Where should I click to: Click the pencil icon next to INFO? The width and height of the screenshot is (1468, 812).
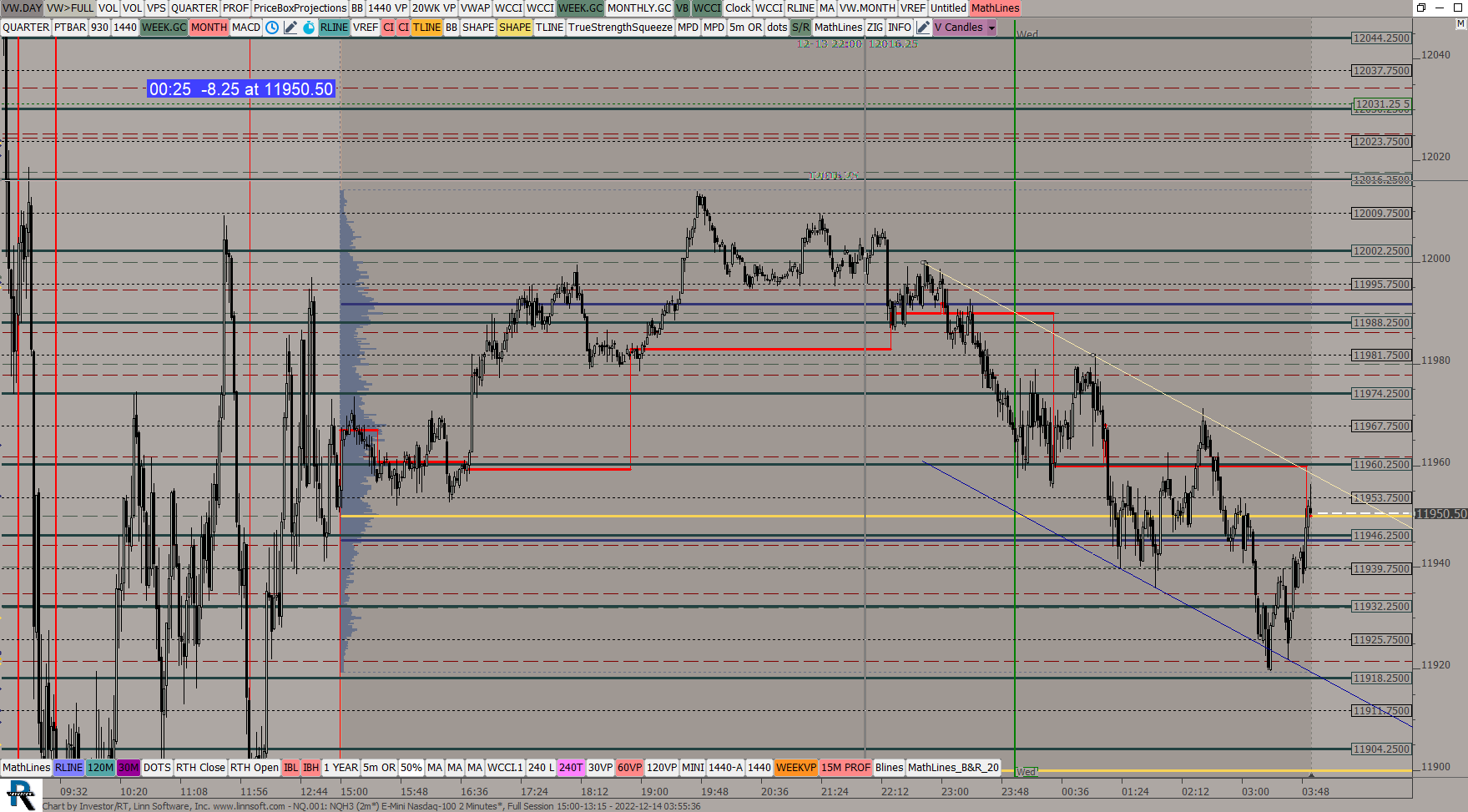pyautogui.click(x=923, y=28)
